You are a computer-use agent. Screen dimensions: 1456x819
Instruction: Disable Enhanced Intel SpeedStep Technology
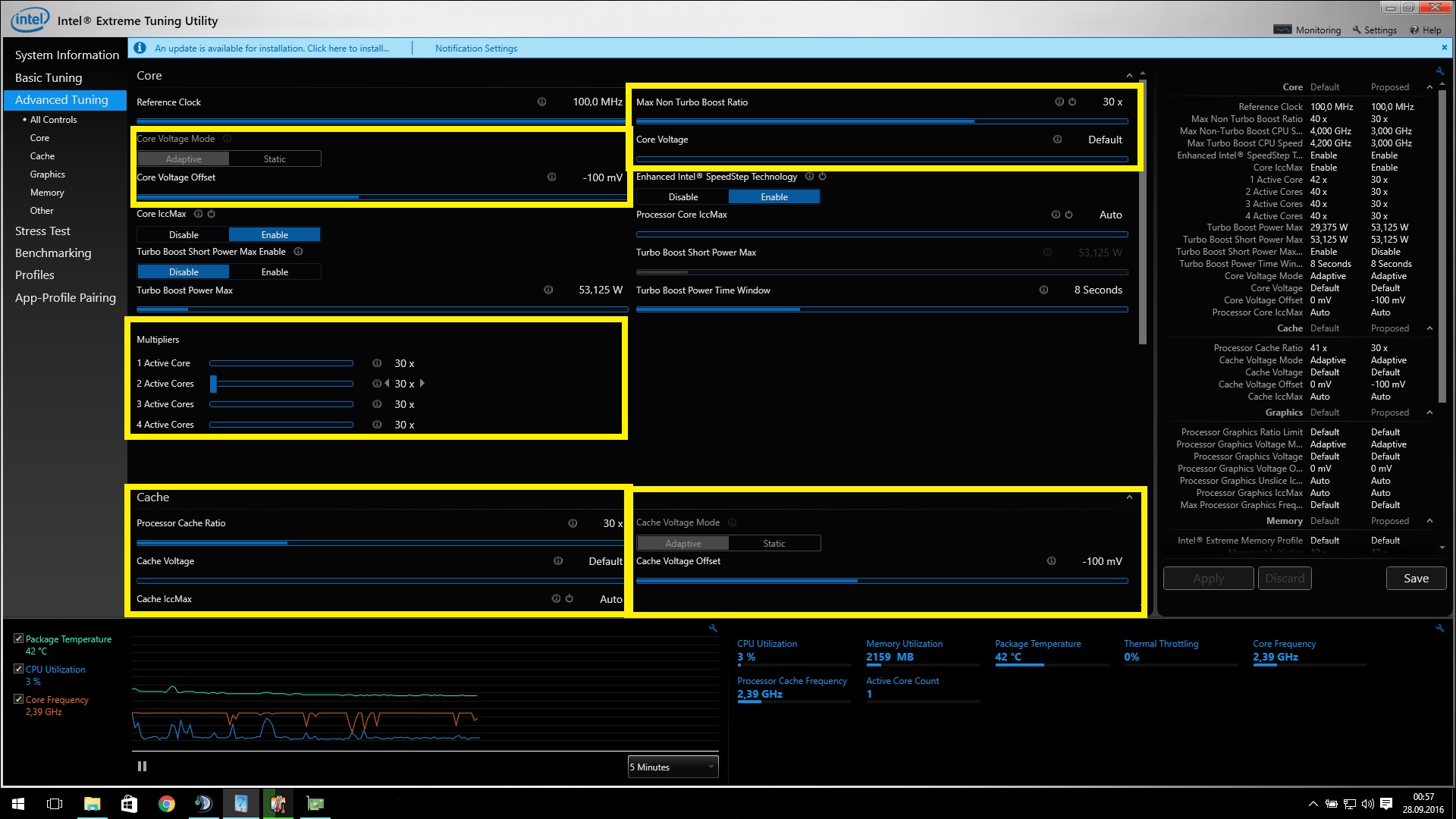click(x=682, y=197)
